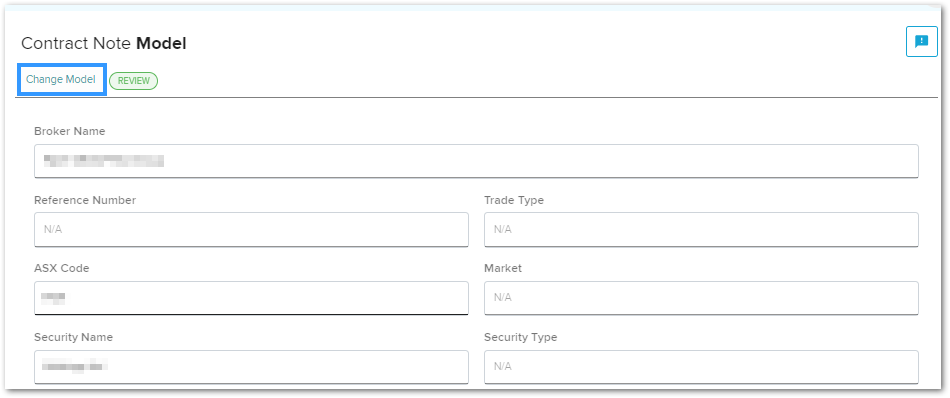Select the Trade Type label text

(x=514, y=200)
